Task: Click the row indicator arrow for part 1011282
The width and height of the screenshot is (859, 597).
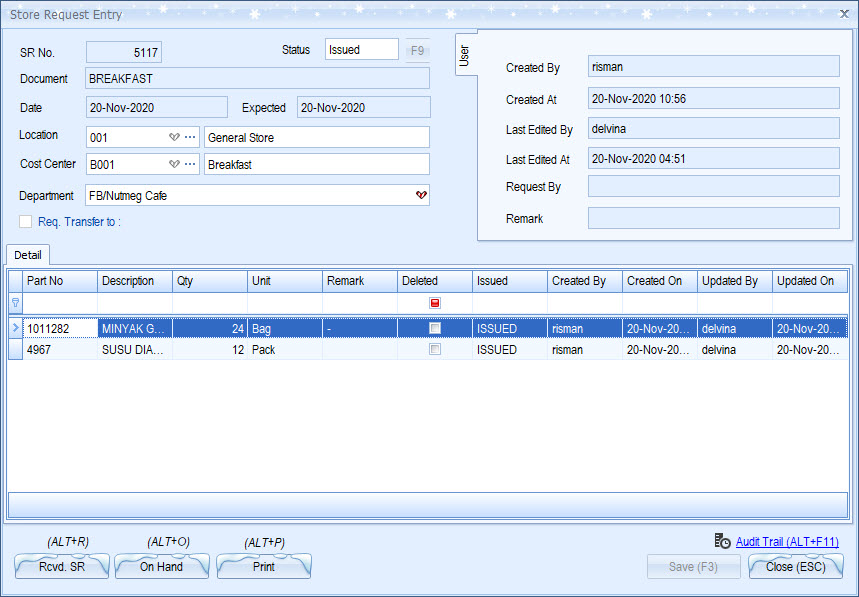Action: coord(15,328)
